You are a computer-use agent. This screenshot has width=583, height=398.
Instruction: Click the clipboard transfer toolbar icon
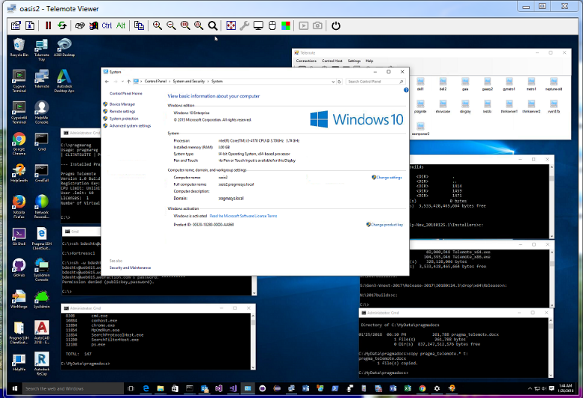(139, 26)
